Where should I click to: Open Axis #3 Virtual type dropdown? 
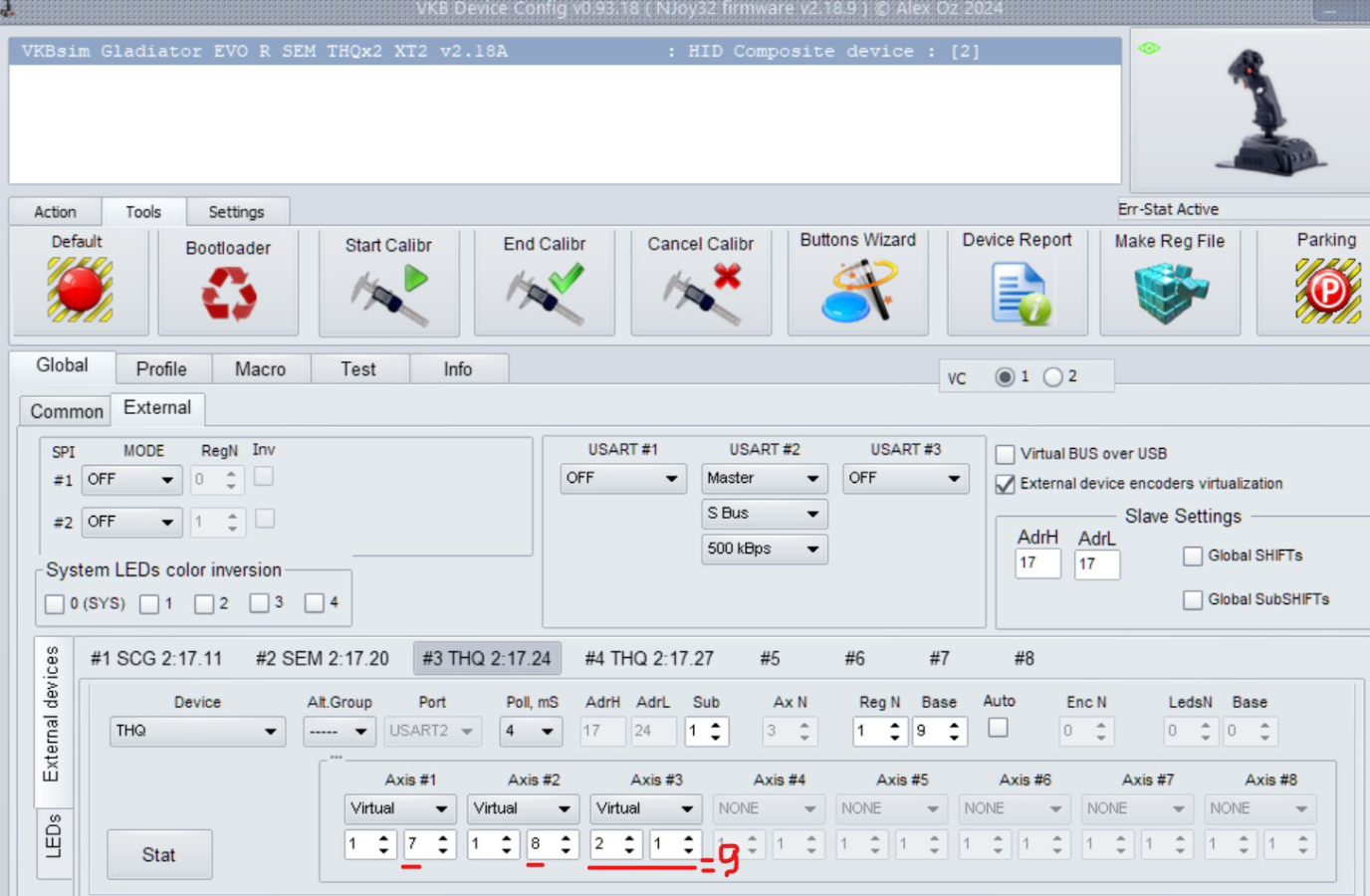click(646, 808)
